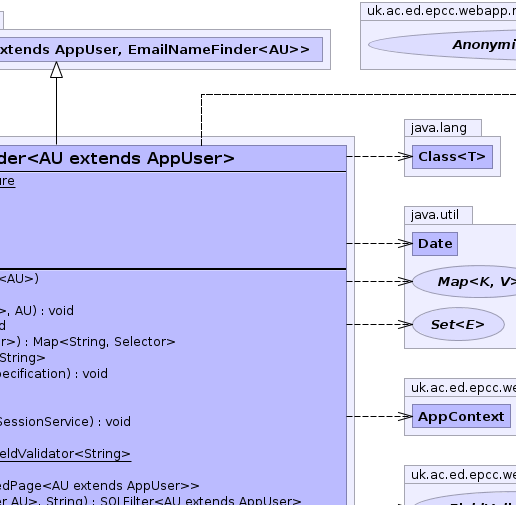
Task: Select the java.lang package tab label
Action: pyautogui.click(x=439, y=128)
